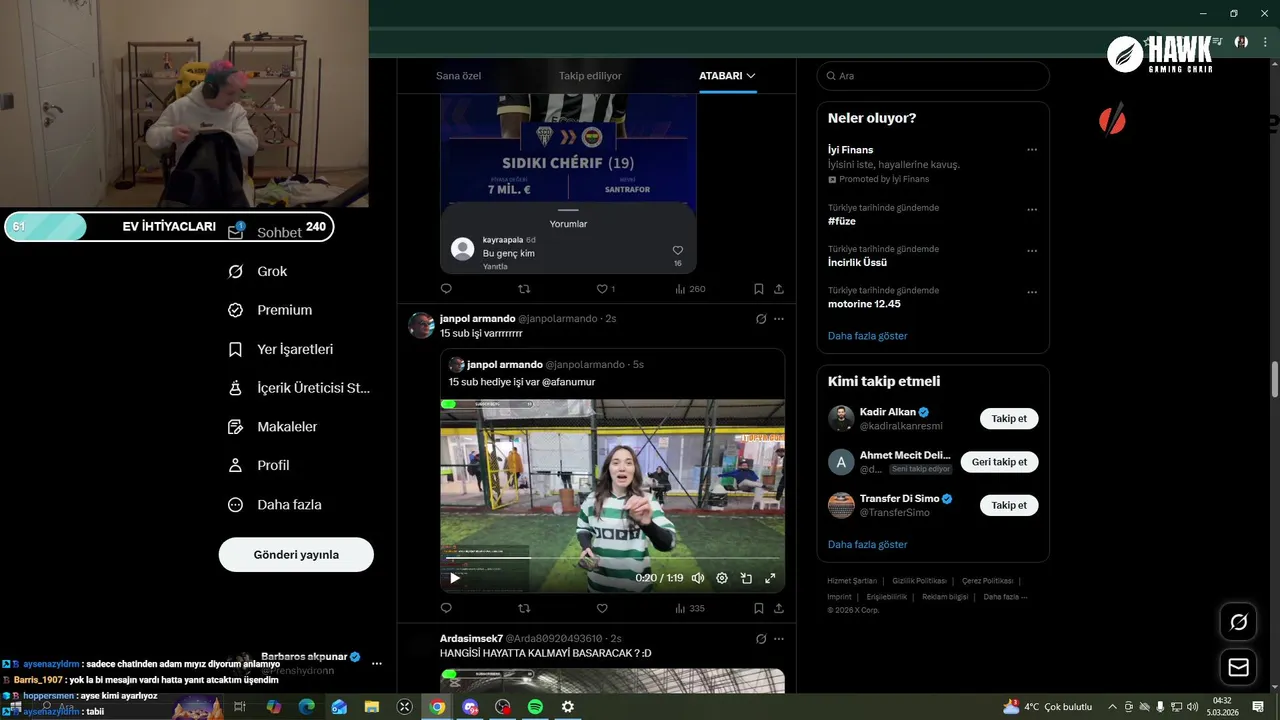The width and height of the screenshot is (1280, 720).
Task: Open floating messages envelope button
Action: 1238,667
